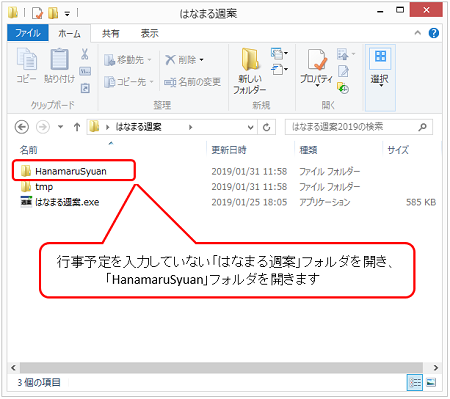This screenshot has width=450, height=399.
Task: Click 名前の変更 rename button
Action: coord(192,82)
